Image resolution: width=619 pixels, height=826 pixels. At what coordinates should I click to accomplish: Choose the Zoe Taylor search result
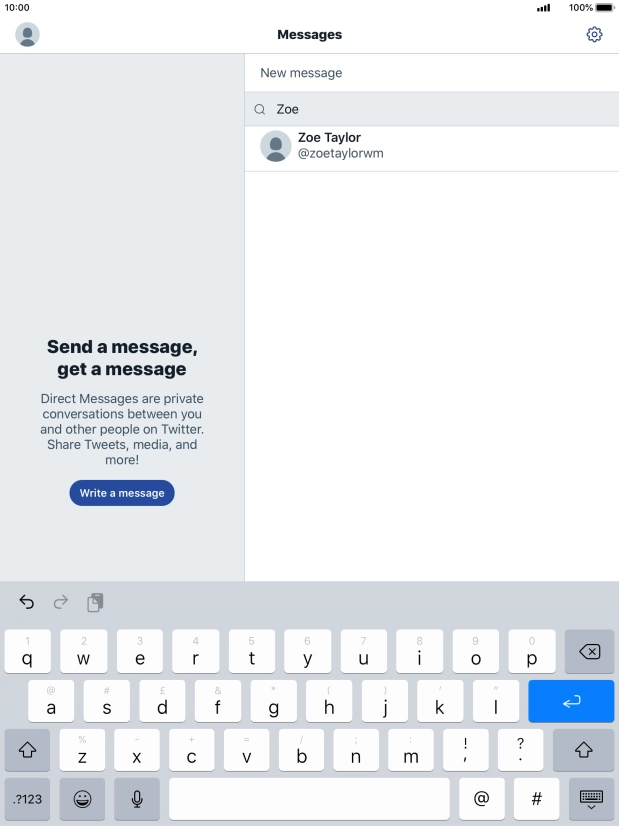pyautogui.click(x=432, y=149)
